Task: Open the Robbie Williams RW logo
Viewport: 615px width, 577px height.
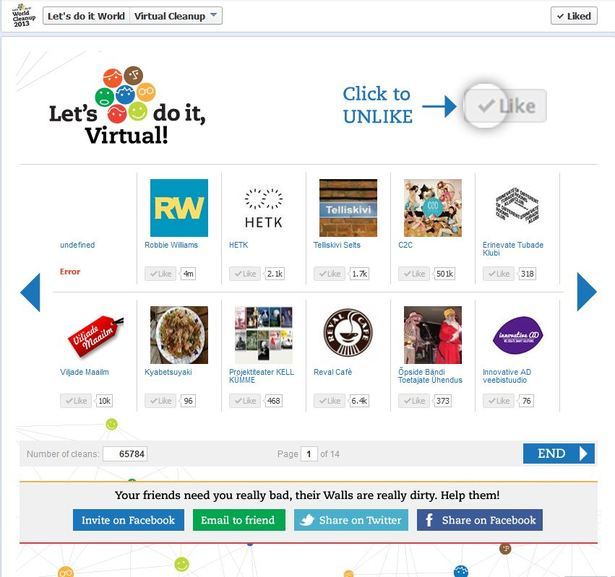Action: (x=179, y=208)
